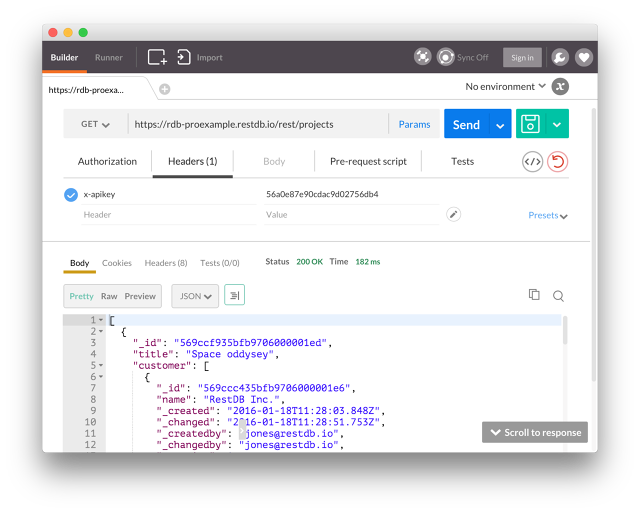Click the save floppy disk icon
The image size is (640, 513).
[x=530, y=124]
